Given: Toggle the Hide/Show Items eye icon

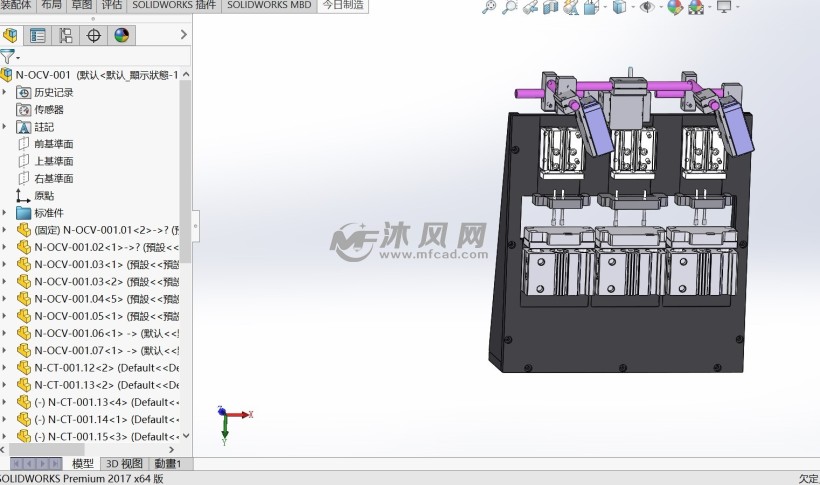Looking at the screenshot, I should tap(646, 8).
